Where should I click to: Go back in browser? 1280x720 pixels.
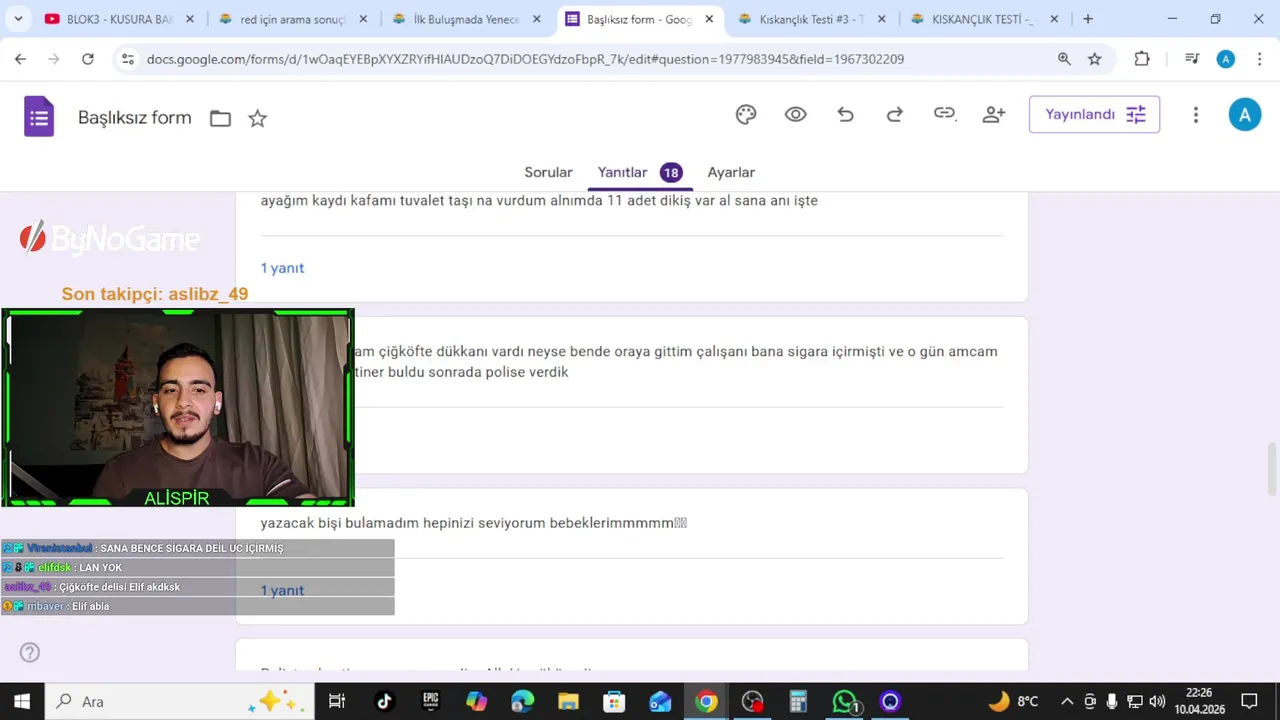(x=20, y=59)
